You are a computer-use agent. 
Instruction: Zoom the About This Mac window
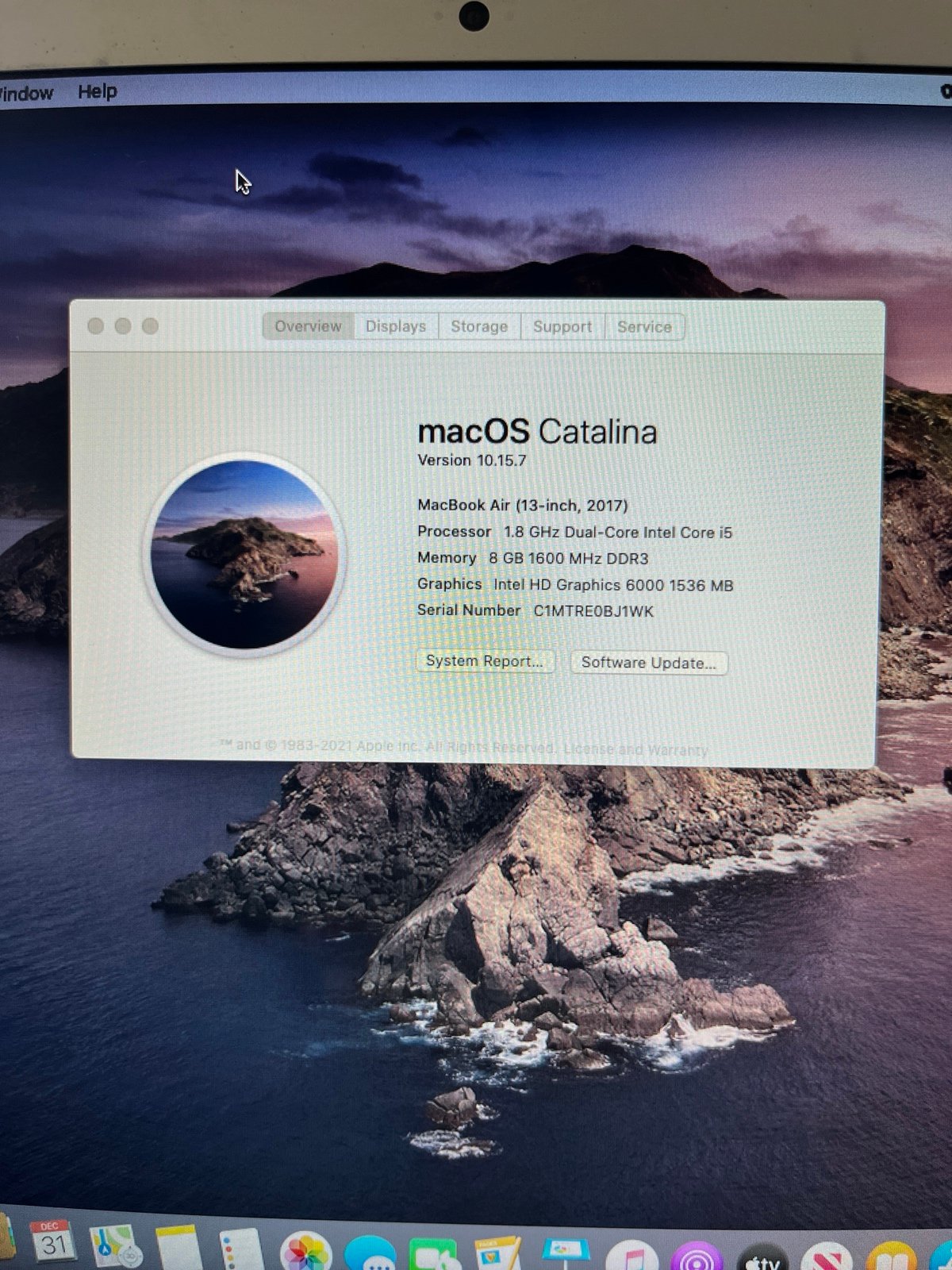click(150, 326)
